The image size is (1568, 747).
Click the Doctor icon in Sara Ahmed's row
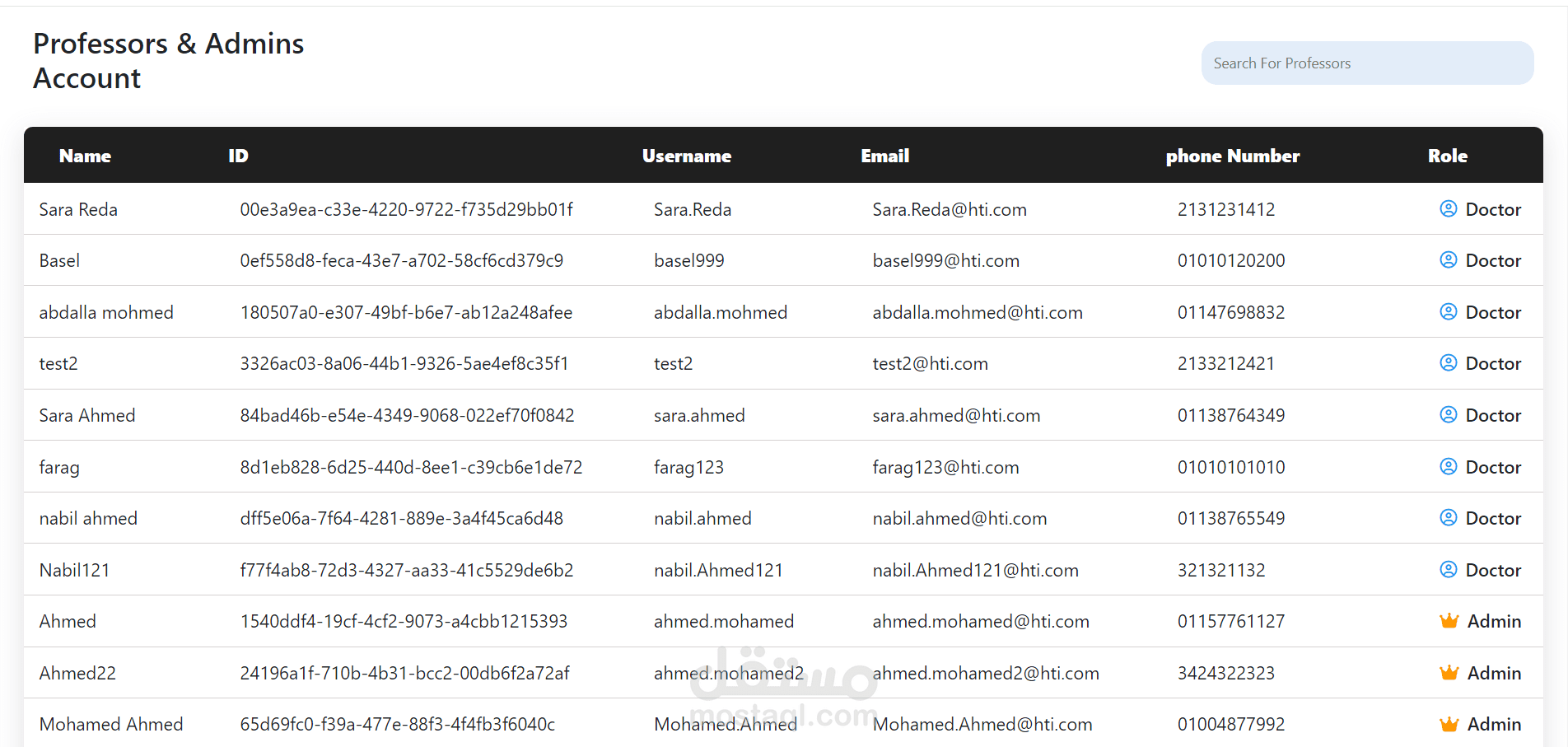1448,415
